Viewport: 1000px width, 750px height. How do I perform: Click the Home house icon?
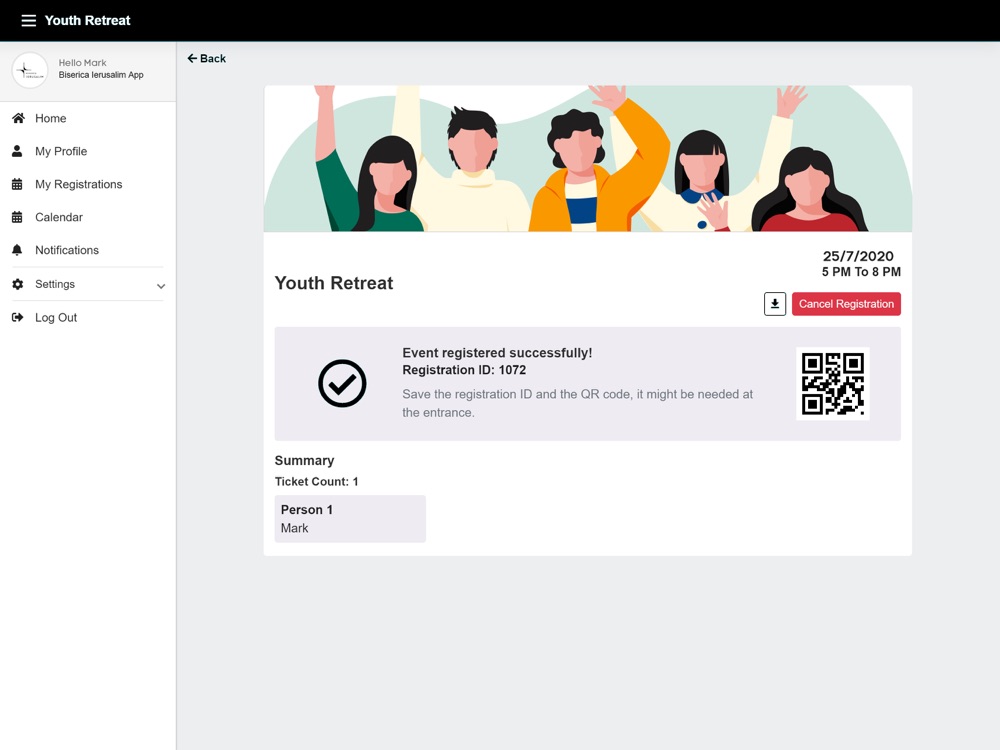tap(18, 118)
